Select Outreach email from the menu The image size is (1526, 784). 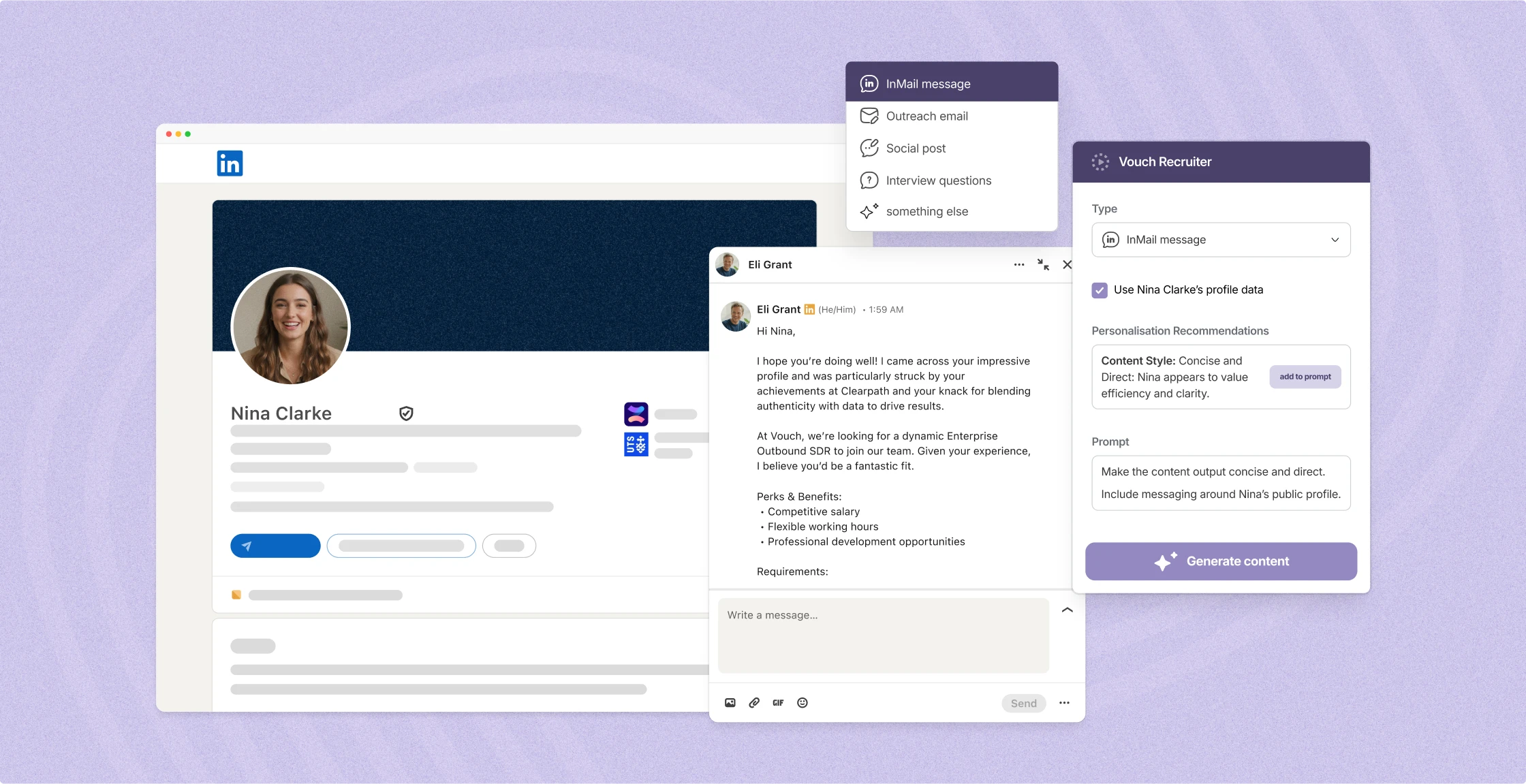[x=926, y=116]
